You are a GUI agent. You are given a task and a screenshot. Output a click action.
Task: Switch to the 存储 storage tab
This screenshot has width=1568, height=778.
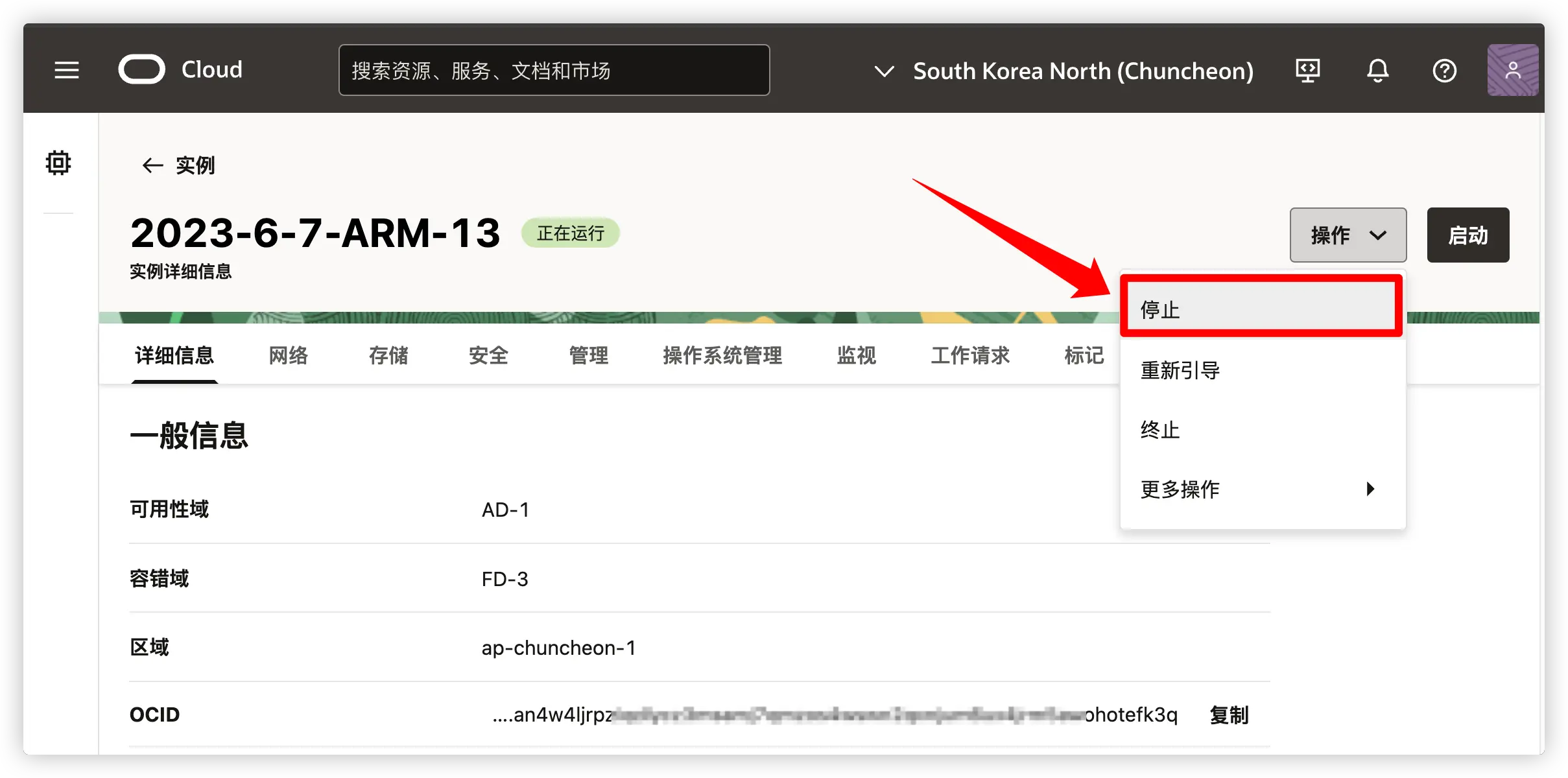coord(388,356)
